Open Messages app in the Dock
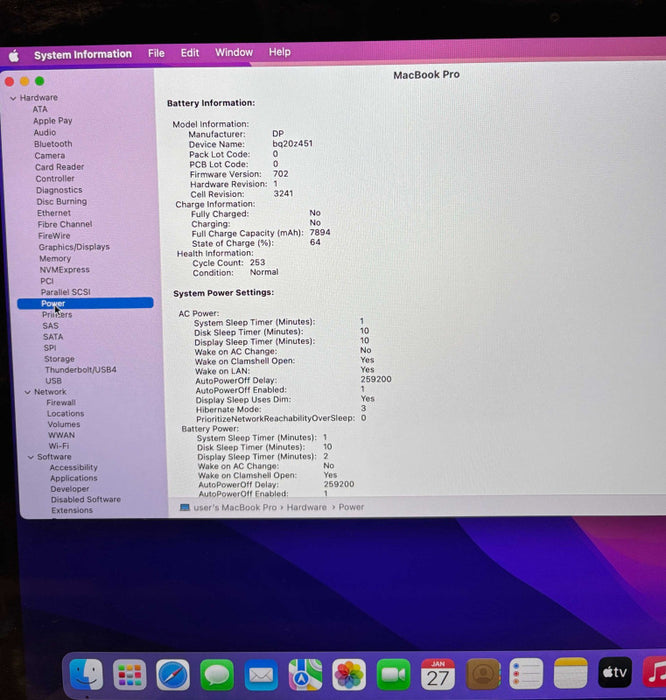This screenshot has width=666, height=700. [216, 675]
